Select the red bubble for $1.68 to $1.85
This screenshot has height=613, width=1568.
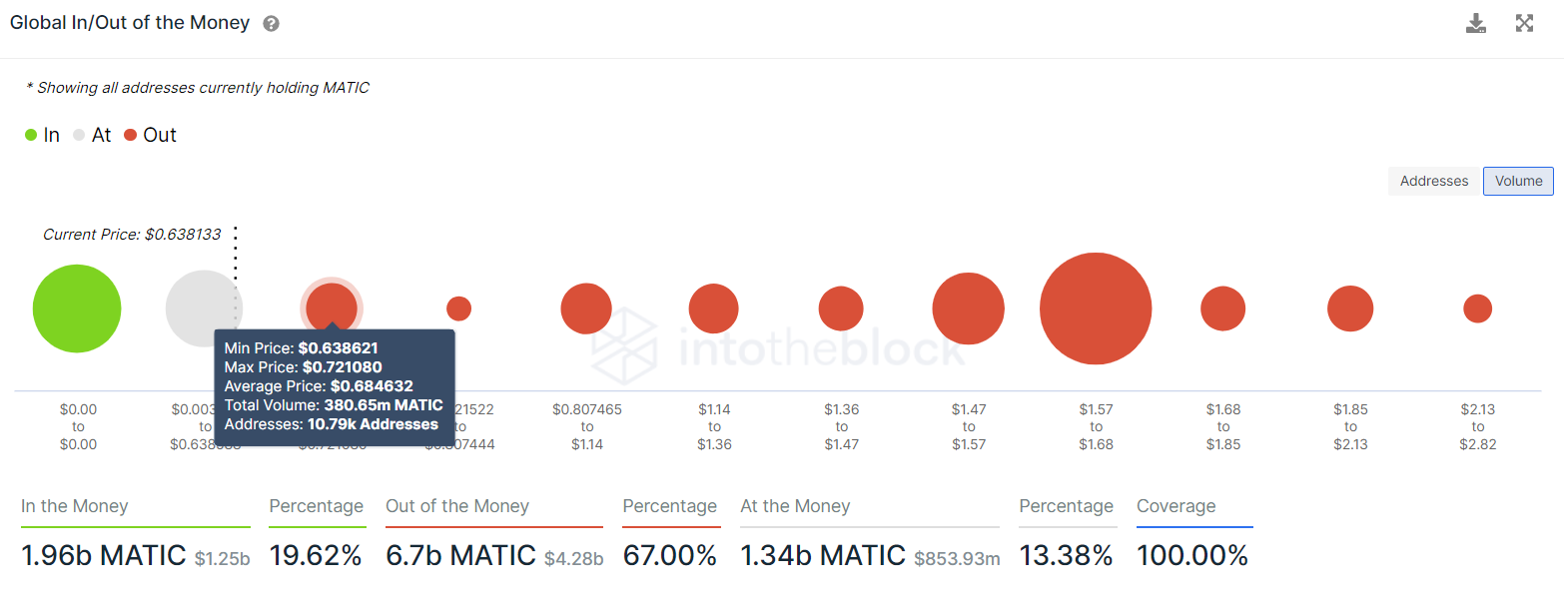coord(1222,308)
